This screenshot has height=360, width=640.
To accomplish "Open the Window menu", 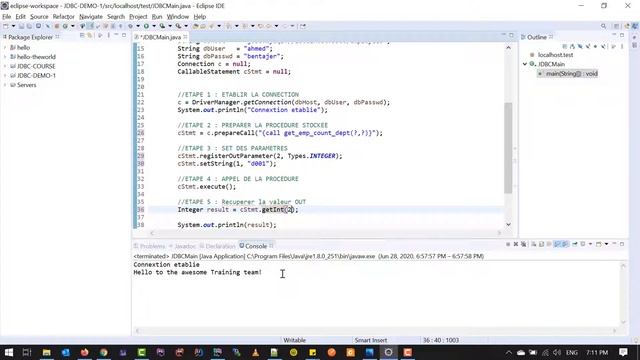I will click(x=178, y=17).
